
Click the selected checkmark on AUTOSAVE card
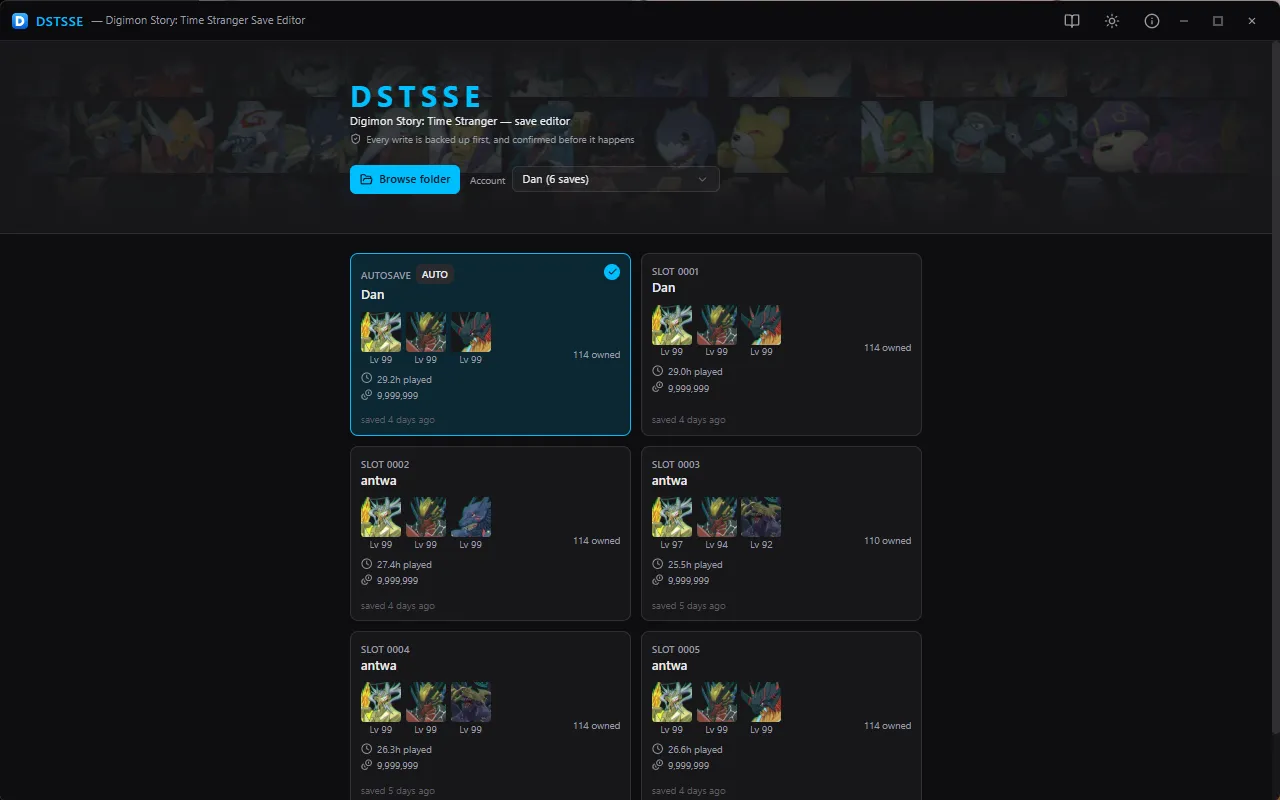[612, 272]
